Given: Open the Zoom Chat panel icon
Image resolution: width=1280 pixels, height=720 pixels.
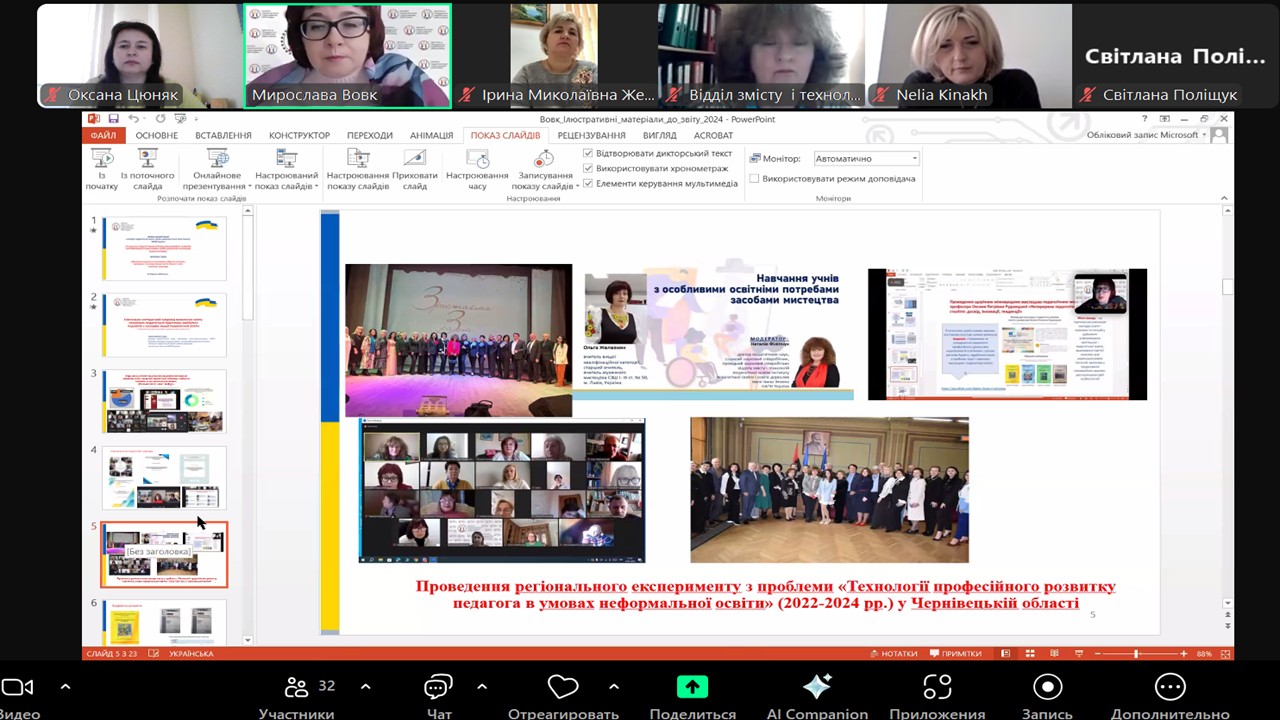Looking at the screenshot, I should 438,687.
